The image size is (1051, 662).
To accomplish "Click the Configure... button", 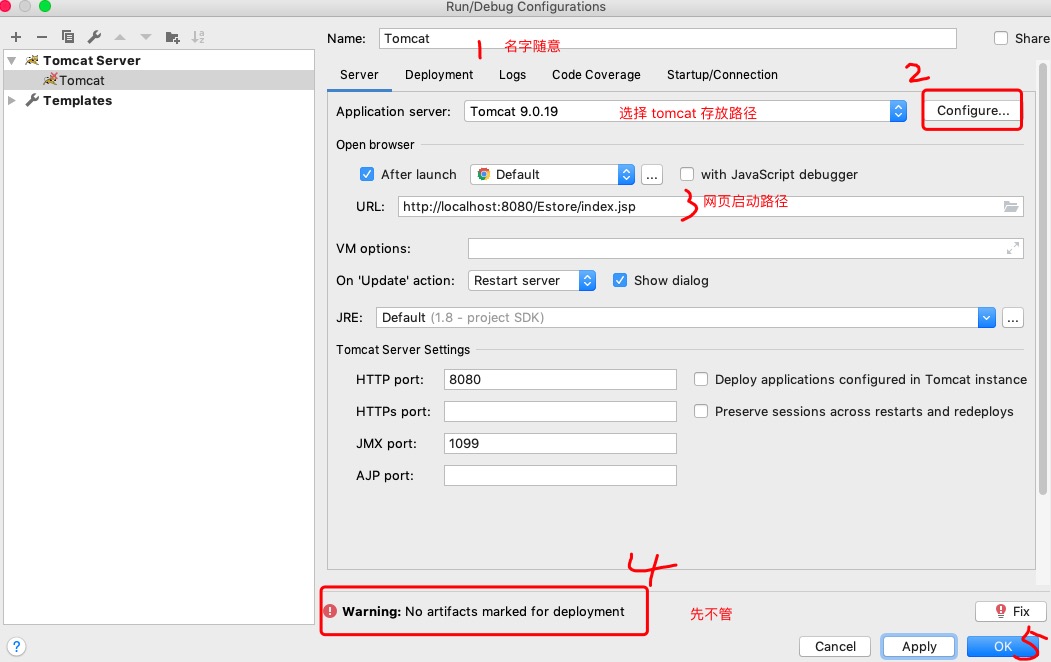I will tap(972, 110).
